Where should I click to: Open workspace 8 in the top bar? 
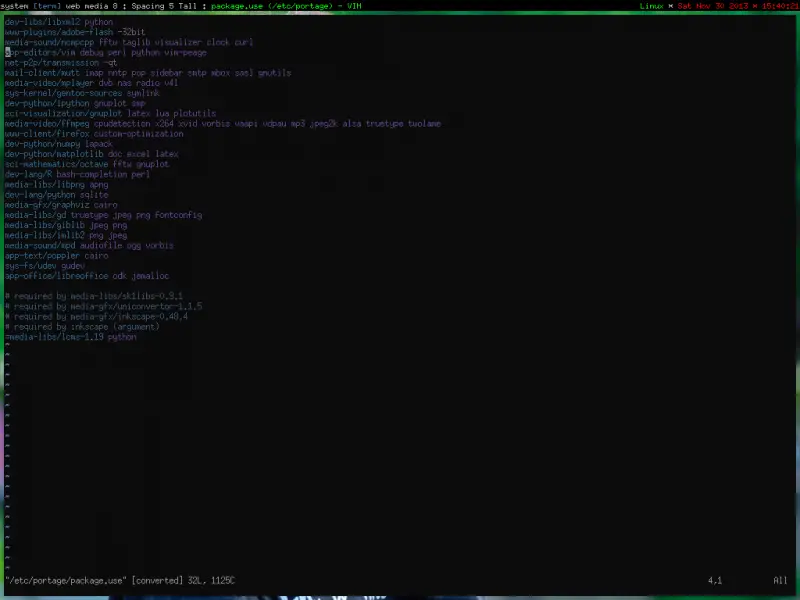[x=115, y=6]
